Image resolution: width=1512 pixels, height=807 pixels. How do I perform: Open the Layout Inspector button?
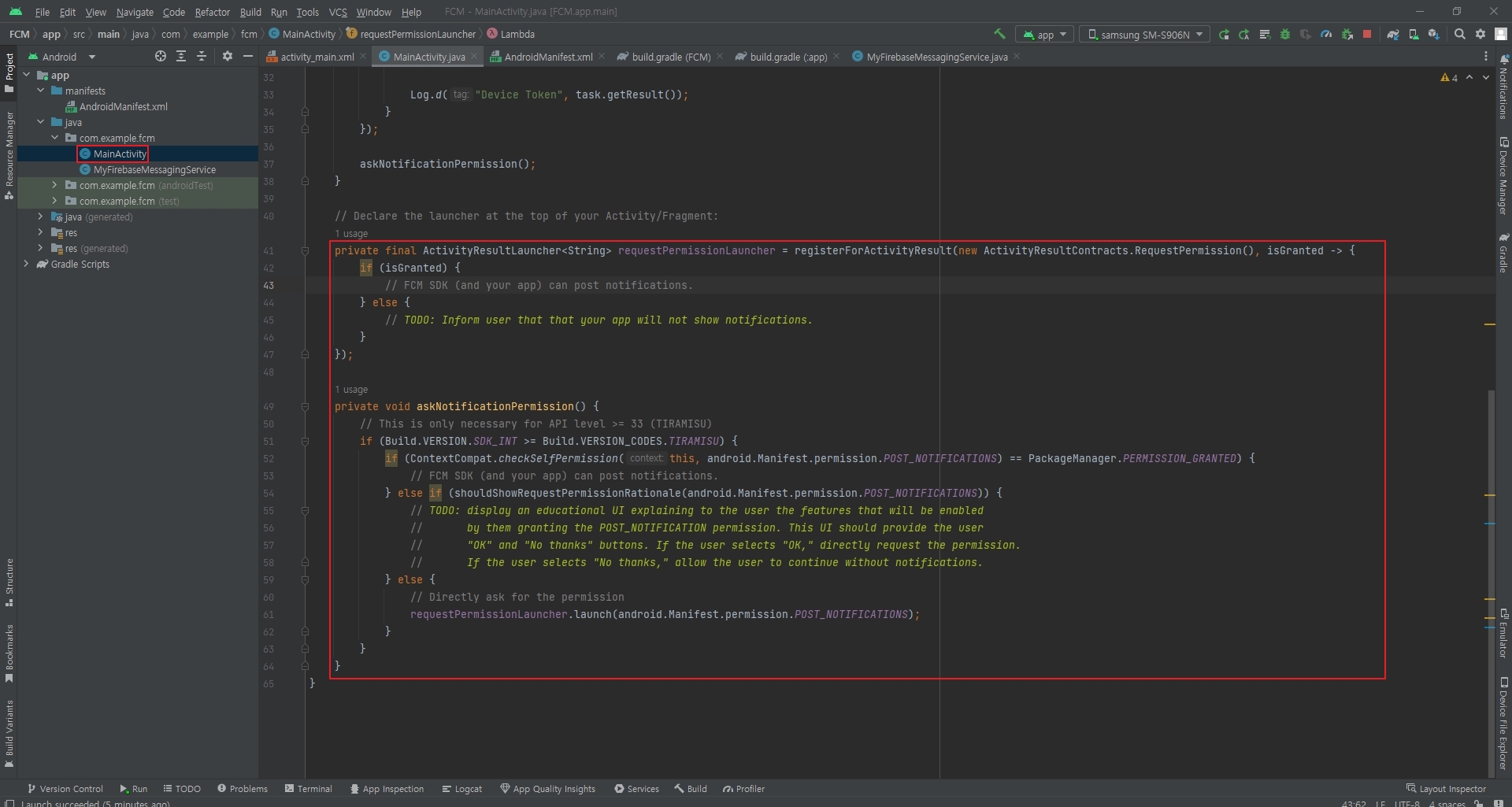1446,789
